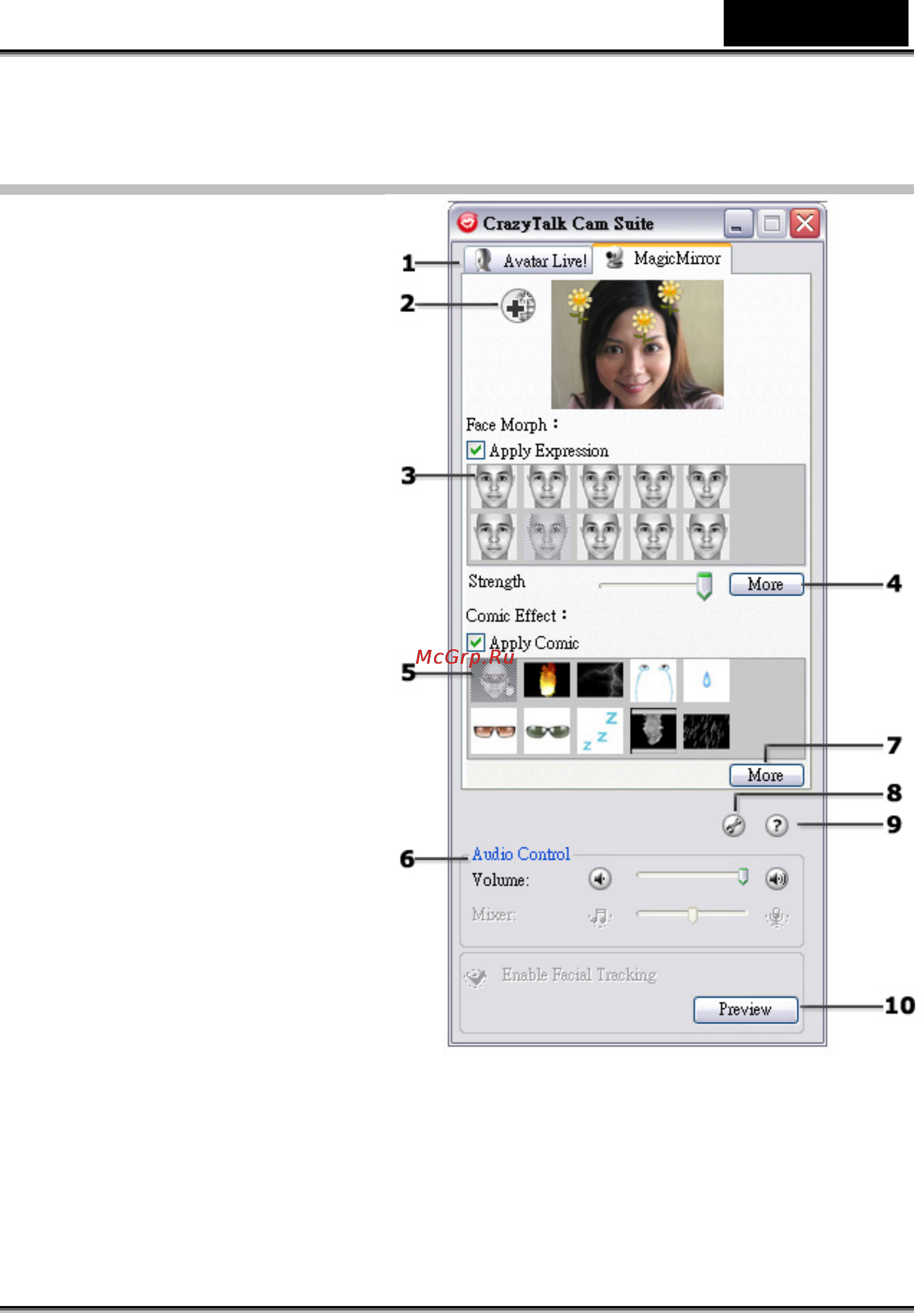
Task: Click More button under comic effects
Action: coord(767,776)
